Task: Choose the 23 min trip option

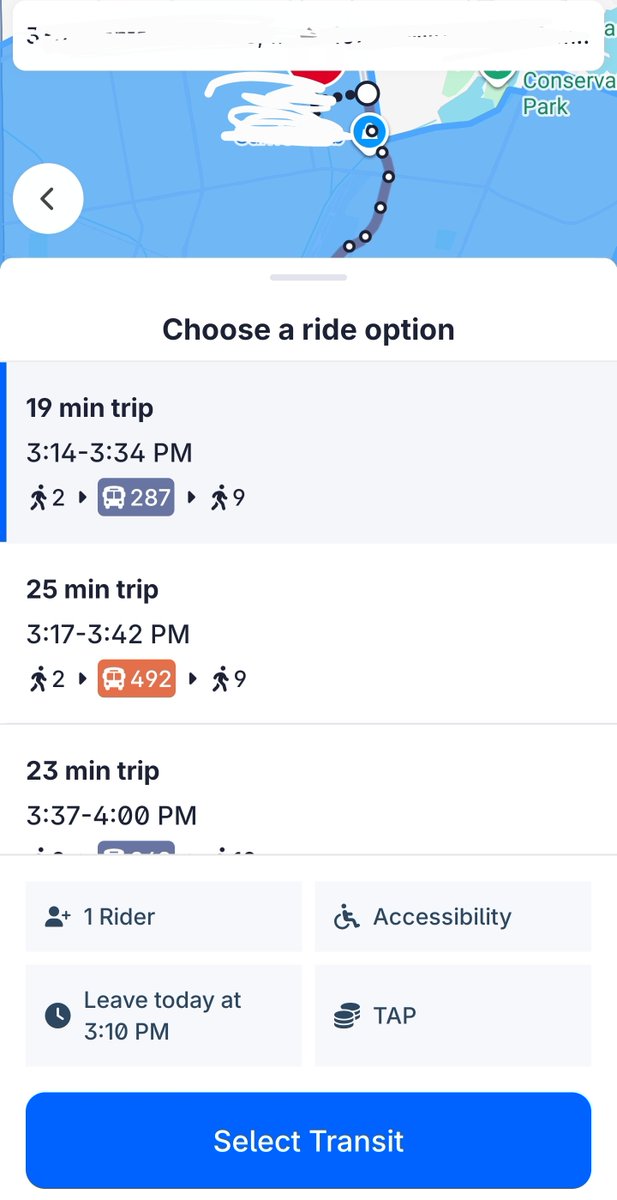Action: [x=308, y=797]
